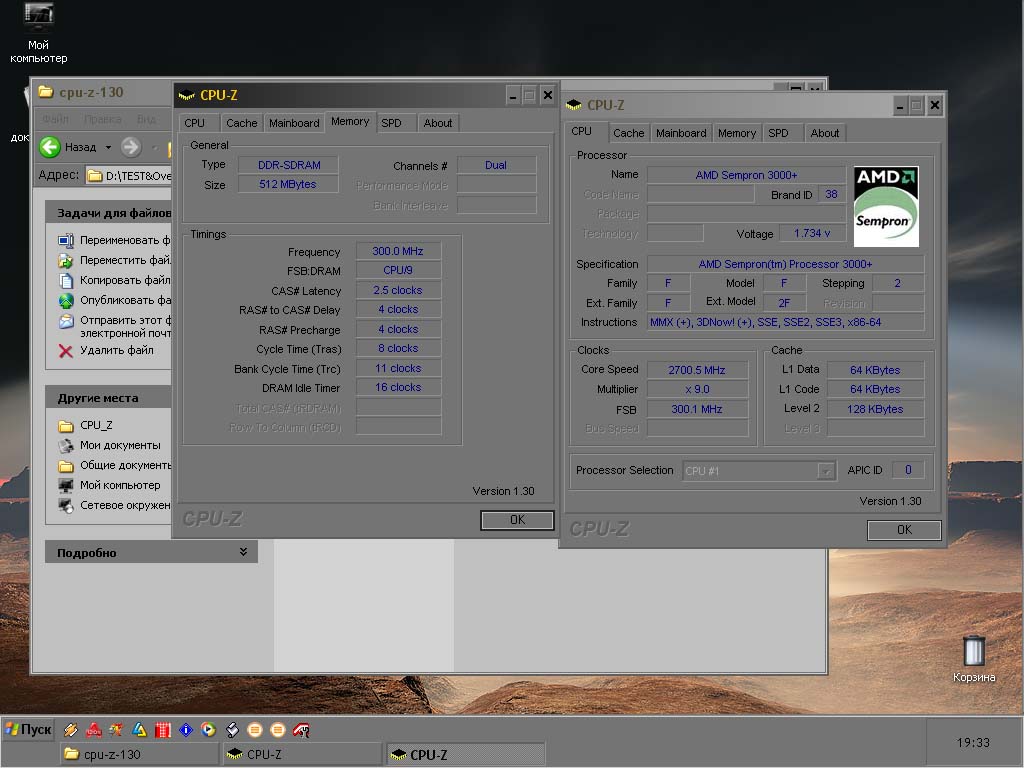
Task: Click the Общие документы folder icon
Action: (x=65, y=466)
